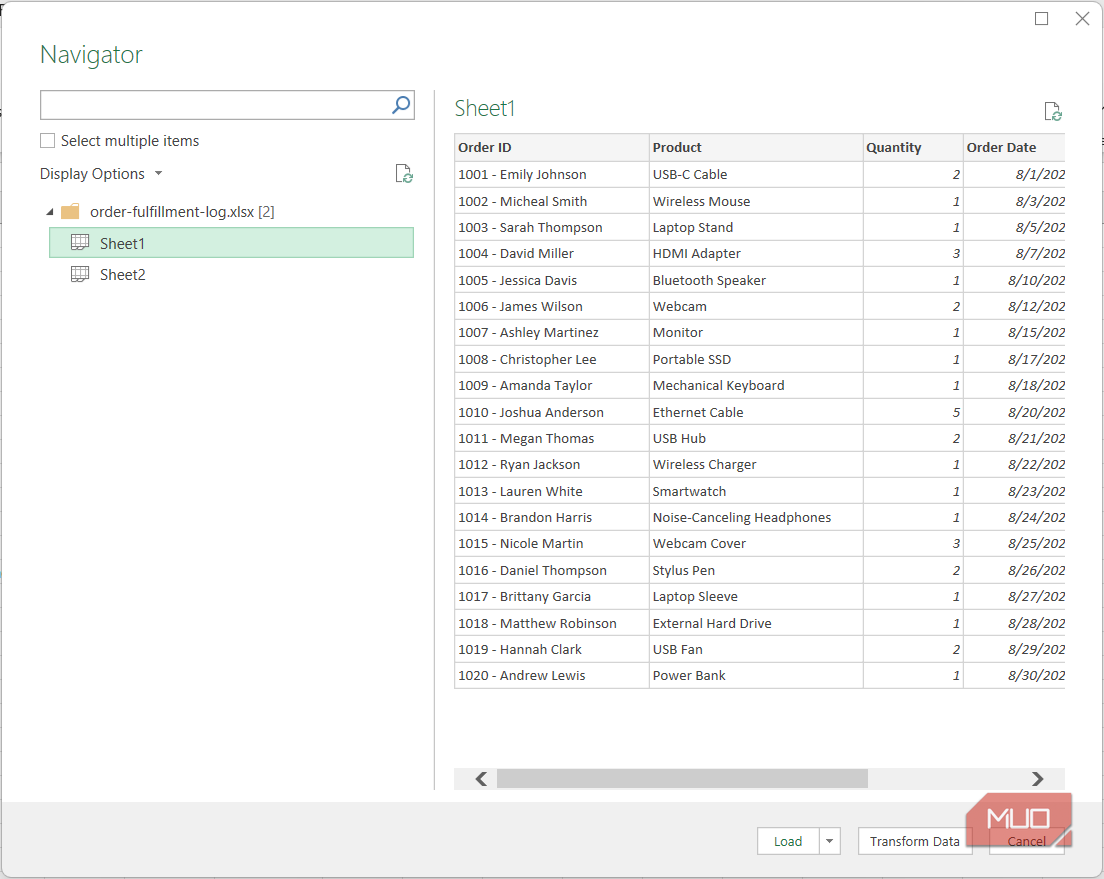The image size is (1104, 879).
Task: Refresh the Sheet1 preview using top-right icon
Action: tap(1053, 111)
